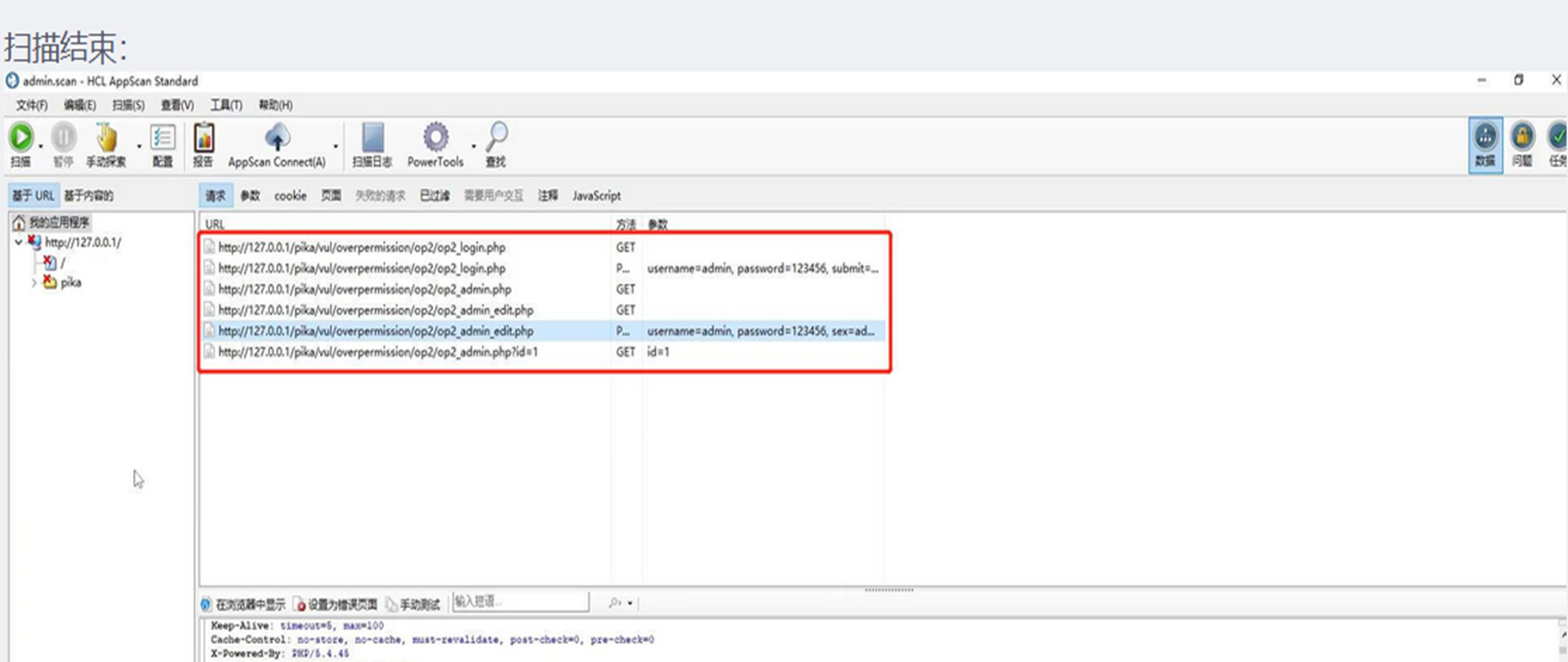Click the 在浏览器中显示 browser icon button

(x=243, y=604)
